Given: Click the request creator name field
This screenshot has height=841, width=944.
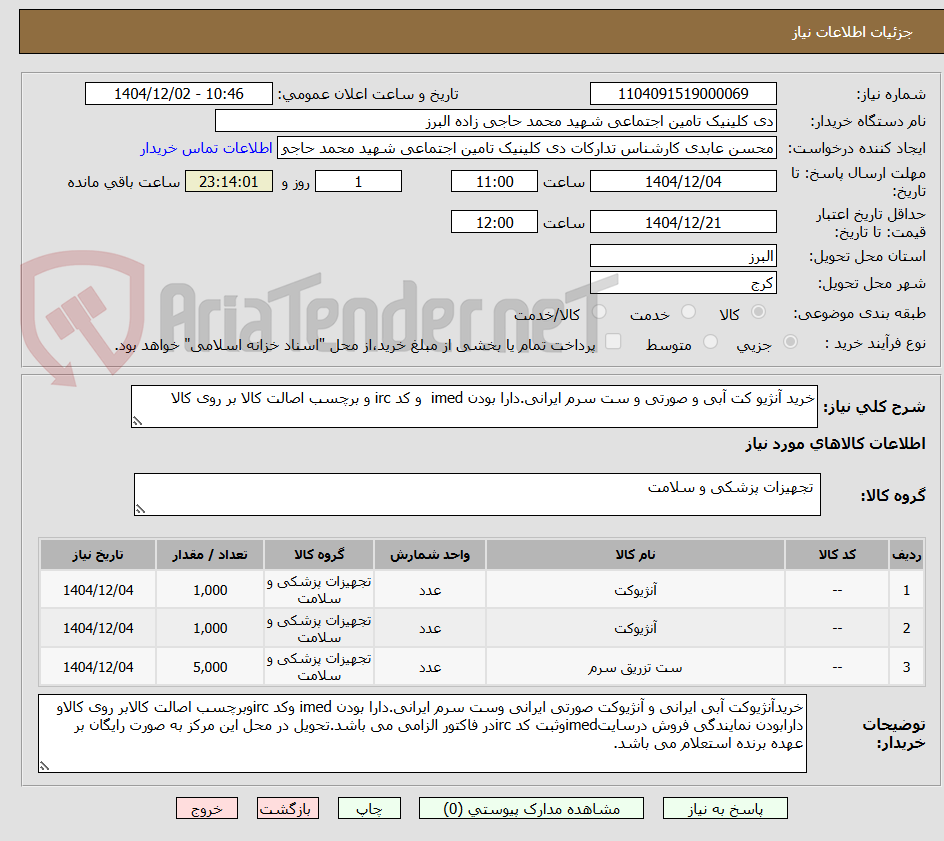Looking at the screenshot, I should pos(527,148).
